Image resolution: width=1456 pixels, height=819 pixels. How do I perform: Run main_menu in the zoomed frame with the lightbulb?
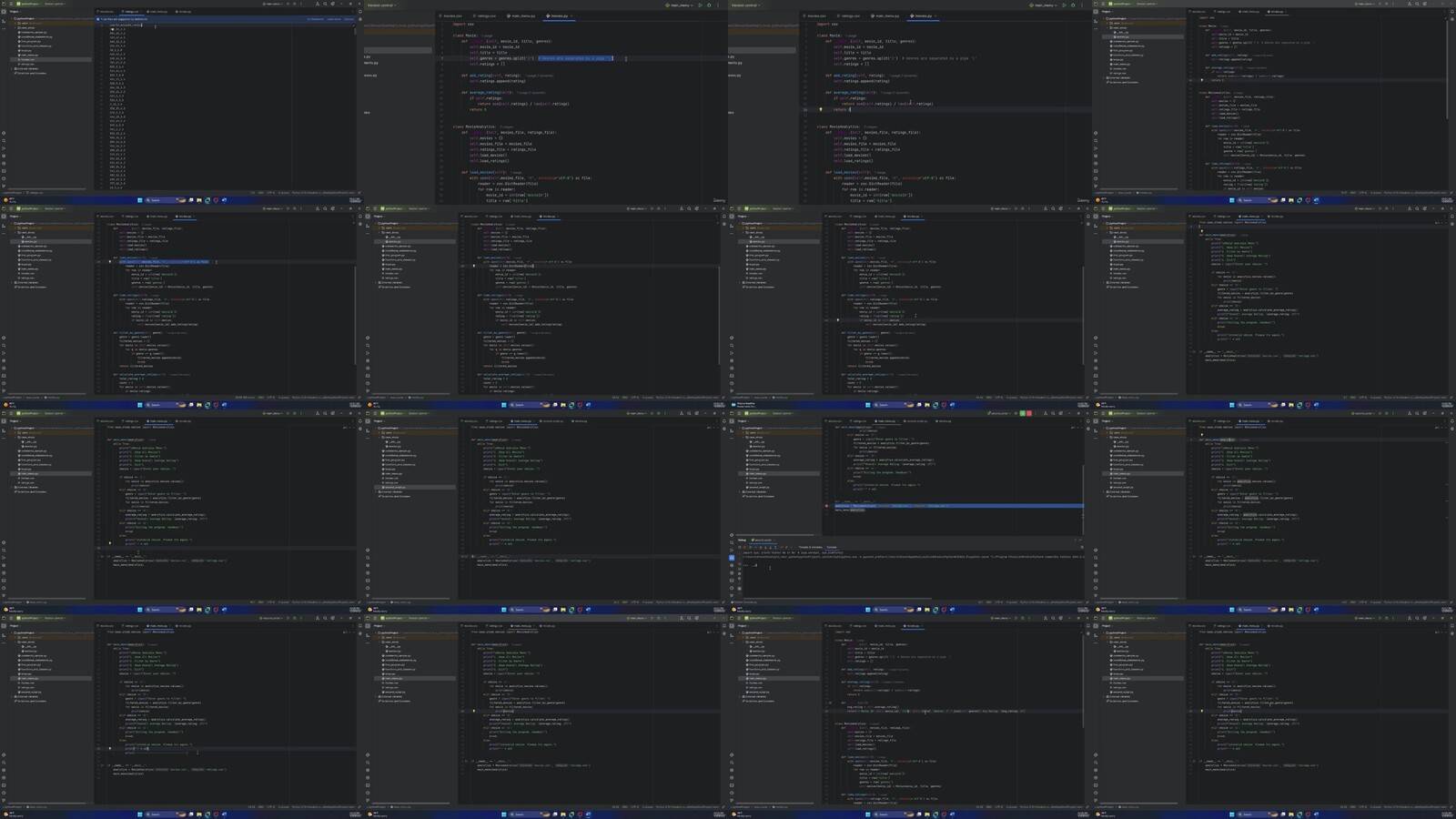(x=1065, y=5)
